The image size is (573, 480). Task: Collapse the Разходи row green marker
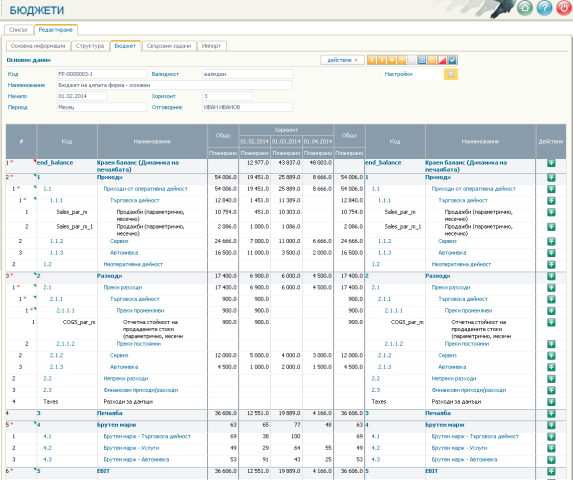click(x=35, y=274)
